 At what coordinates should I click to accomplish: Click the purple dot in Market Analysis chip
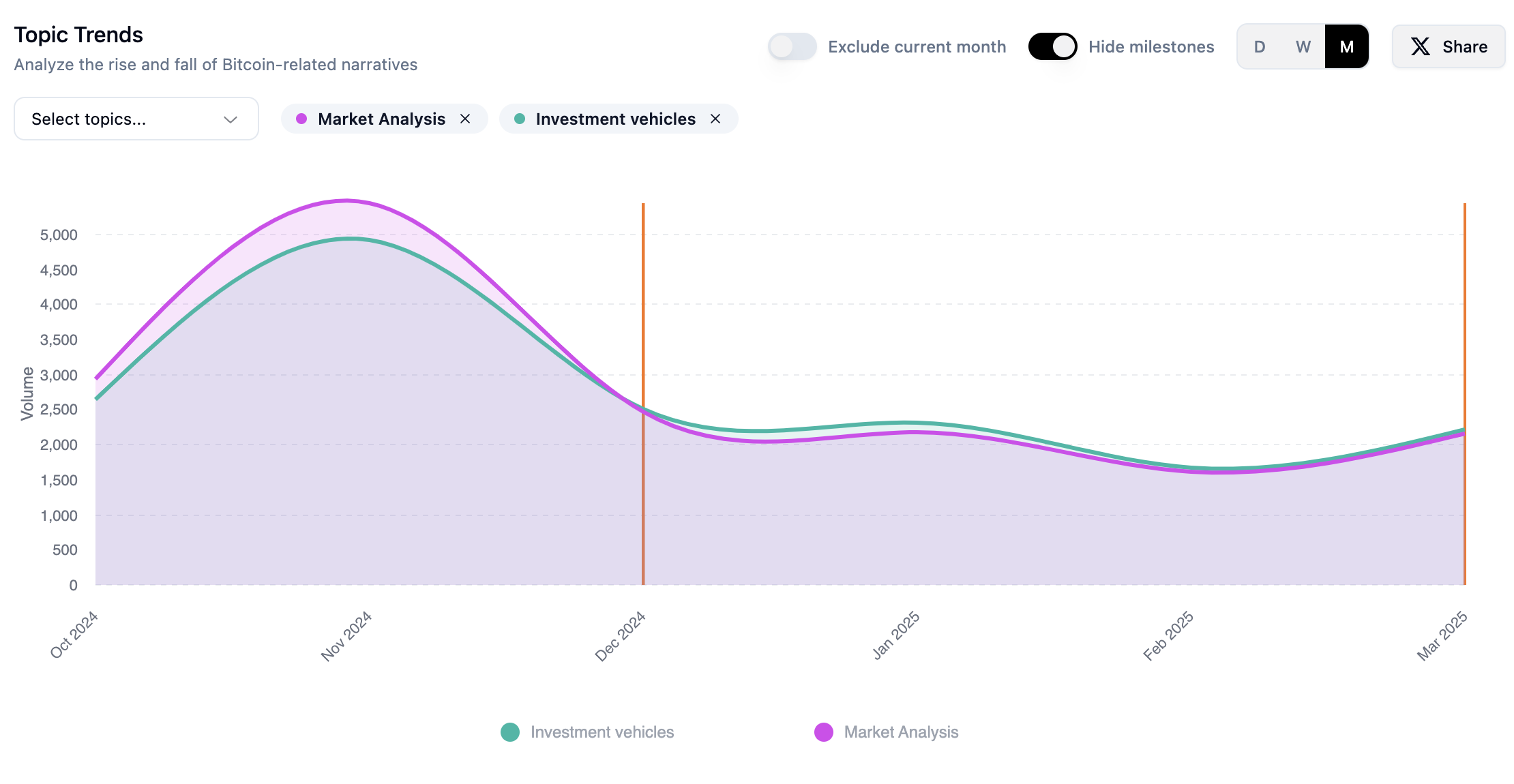point(301,119)
